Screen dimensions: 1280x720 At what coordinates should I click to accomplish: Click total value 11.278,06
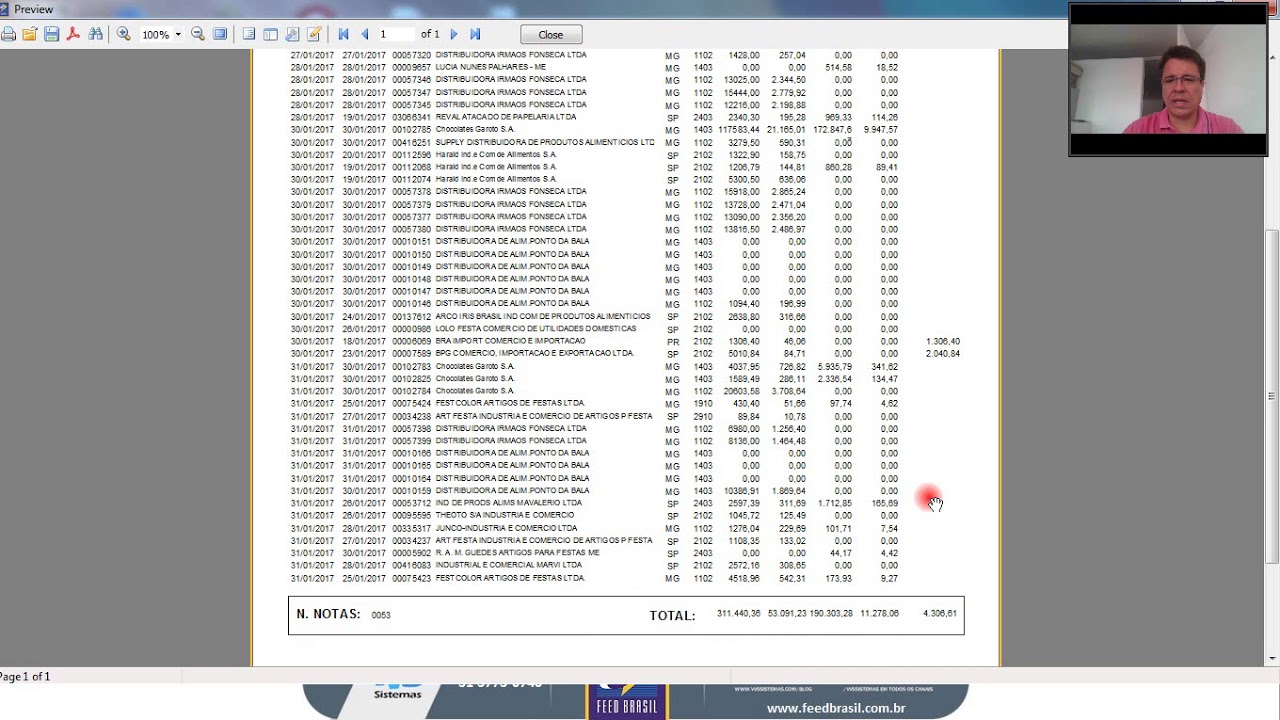[x=879, y=613]
